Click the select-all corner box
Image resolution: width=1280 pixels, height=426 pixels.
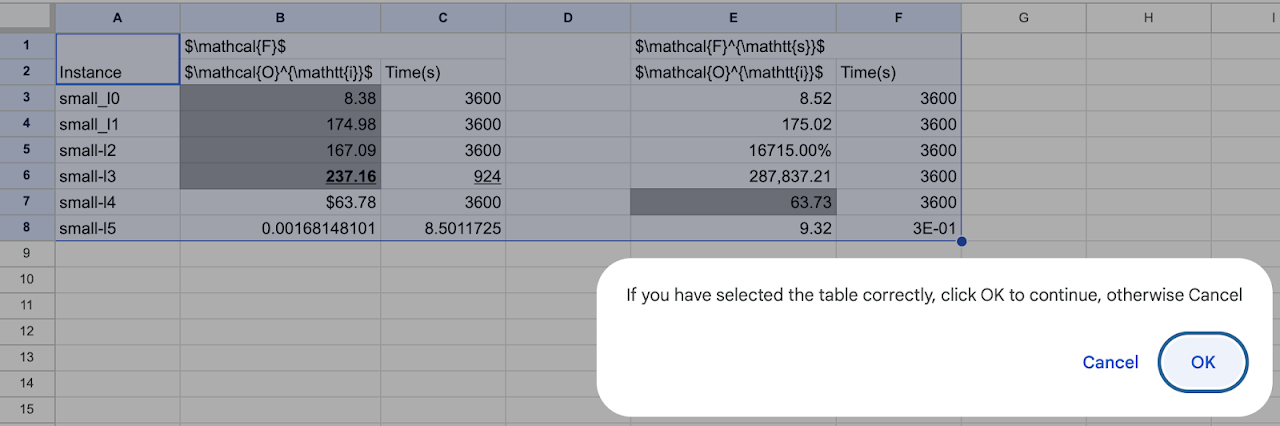(x=27, y=17)
